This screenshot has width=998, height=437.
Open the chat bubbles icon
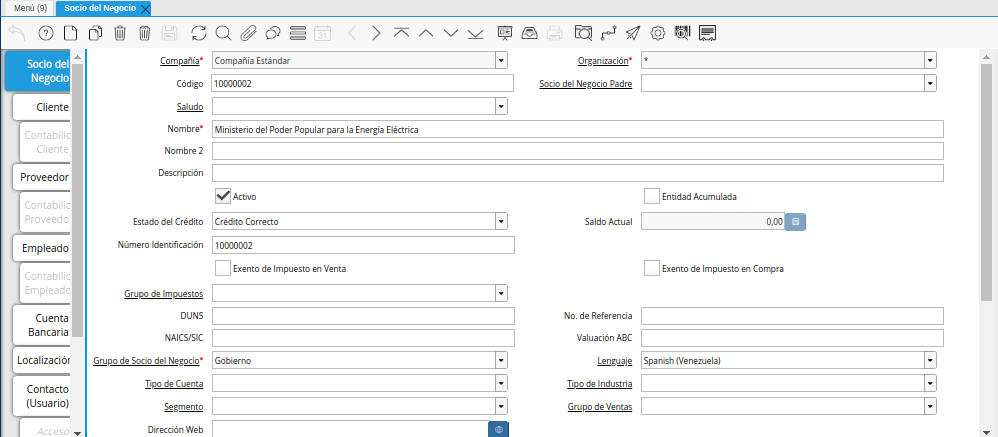coord(272,33)
